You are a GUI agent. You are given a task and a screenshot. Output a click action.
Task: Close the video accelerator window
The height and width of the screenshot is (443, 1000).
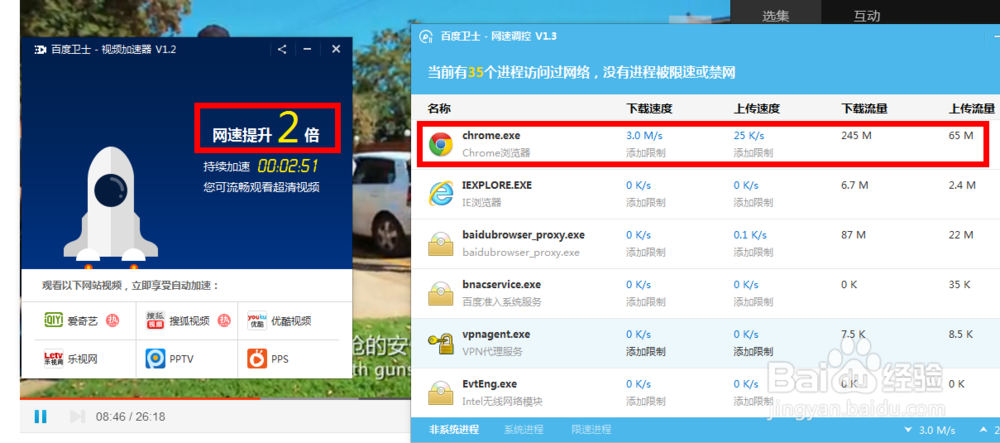pos(336,49)
